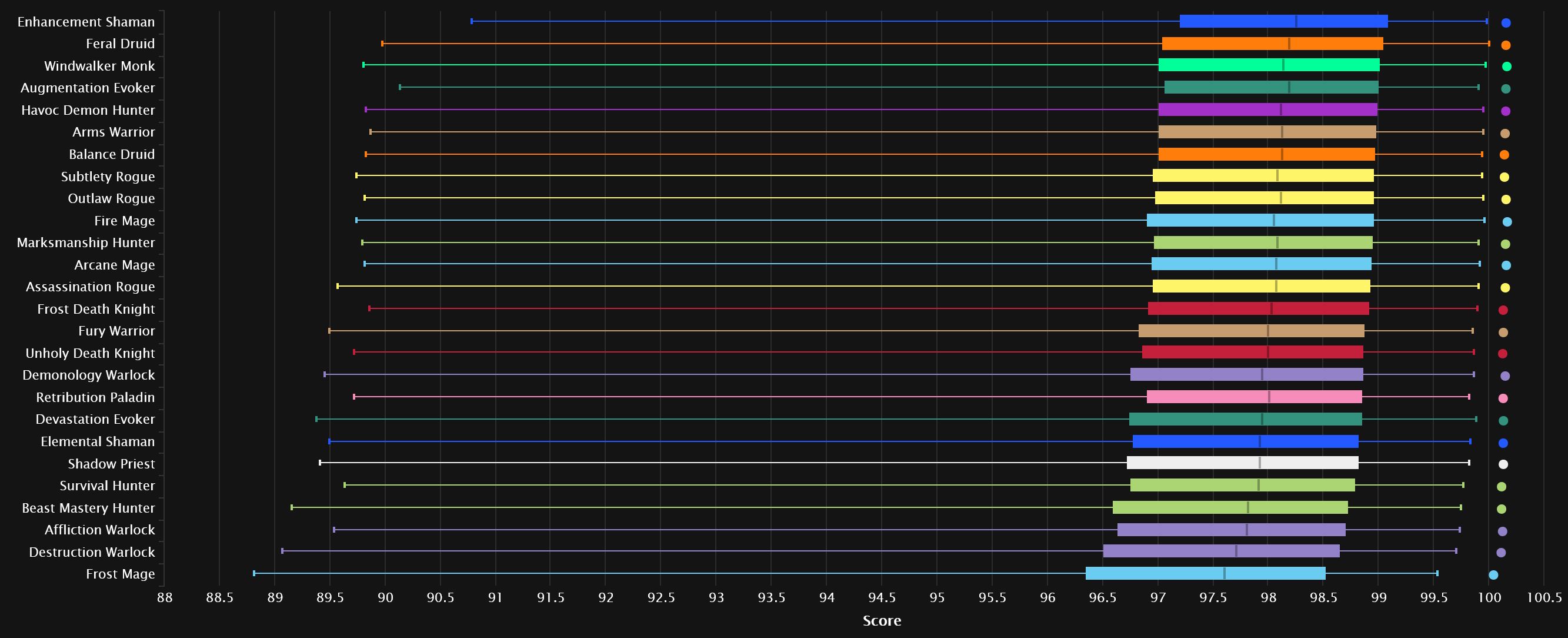This screenshot has height=638, width=1568.
Task: Click the Enhancement Shaman blue box bar
Action: pos(1284,21)
